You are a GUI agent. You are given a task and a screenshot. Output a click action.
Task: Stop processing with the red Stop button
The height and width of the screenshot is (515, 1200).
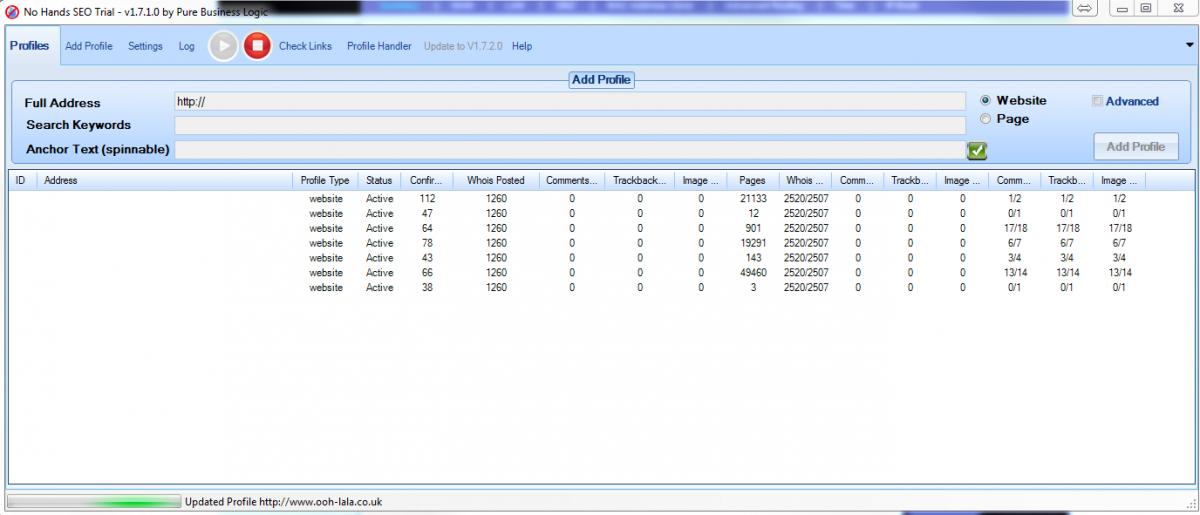(257, 45)
